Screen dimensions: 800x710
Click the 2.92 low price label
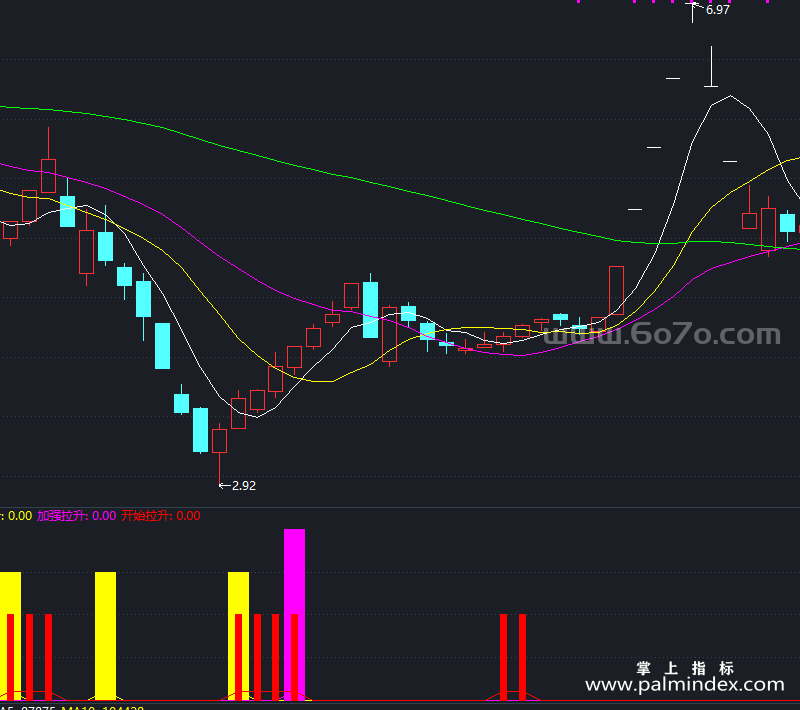[x=244, y=486]
